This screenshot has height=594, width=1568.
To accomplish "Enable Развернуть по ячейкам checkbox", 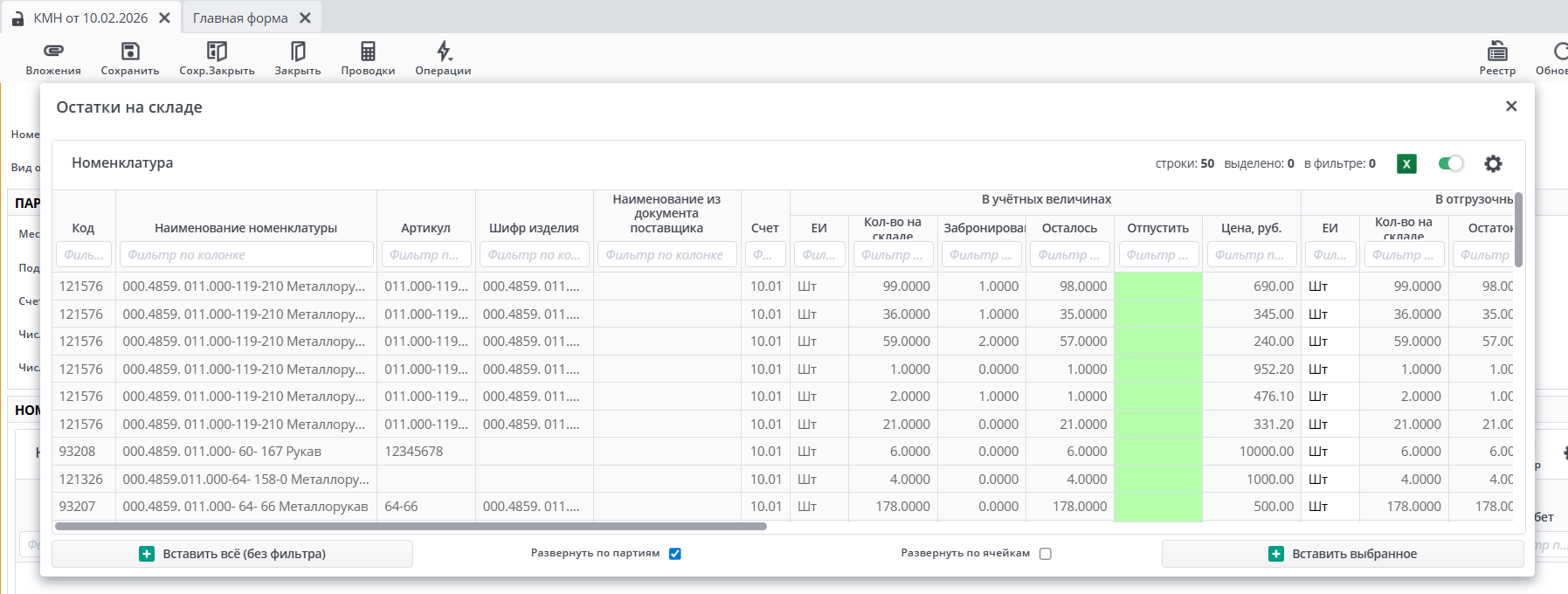I will 1046,554.
